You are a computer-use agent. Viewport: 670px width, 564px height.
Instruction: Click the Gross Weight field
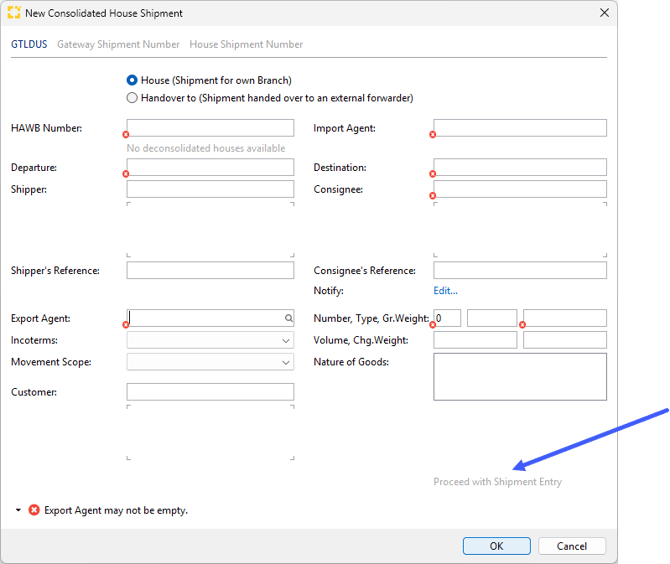(565, 318)
